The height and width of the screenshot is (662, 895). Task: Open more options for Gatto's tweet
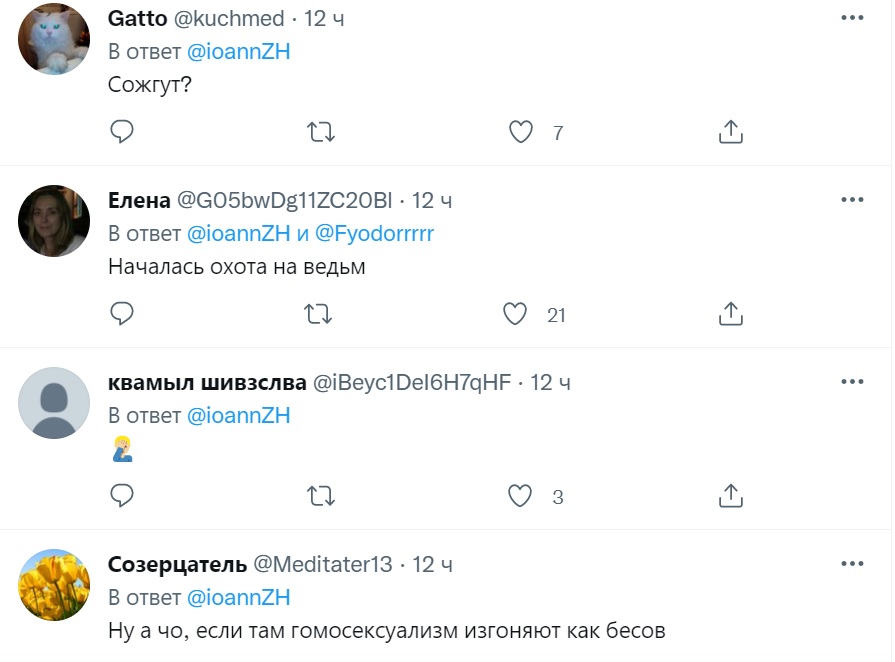pyautogui.click(x=852, y=18)
